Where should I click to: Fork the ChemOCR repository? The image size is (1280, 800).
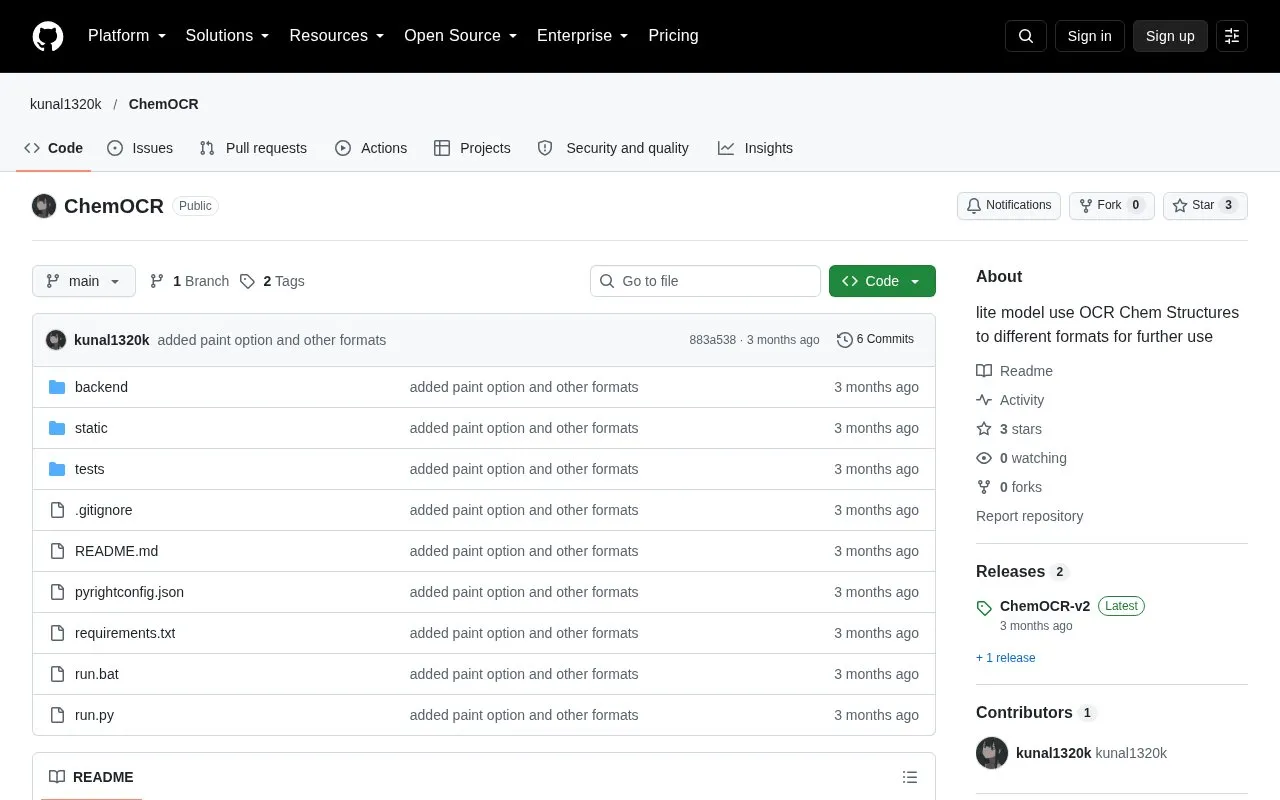tap(1112, 205)
